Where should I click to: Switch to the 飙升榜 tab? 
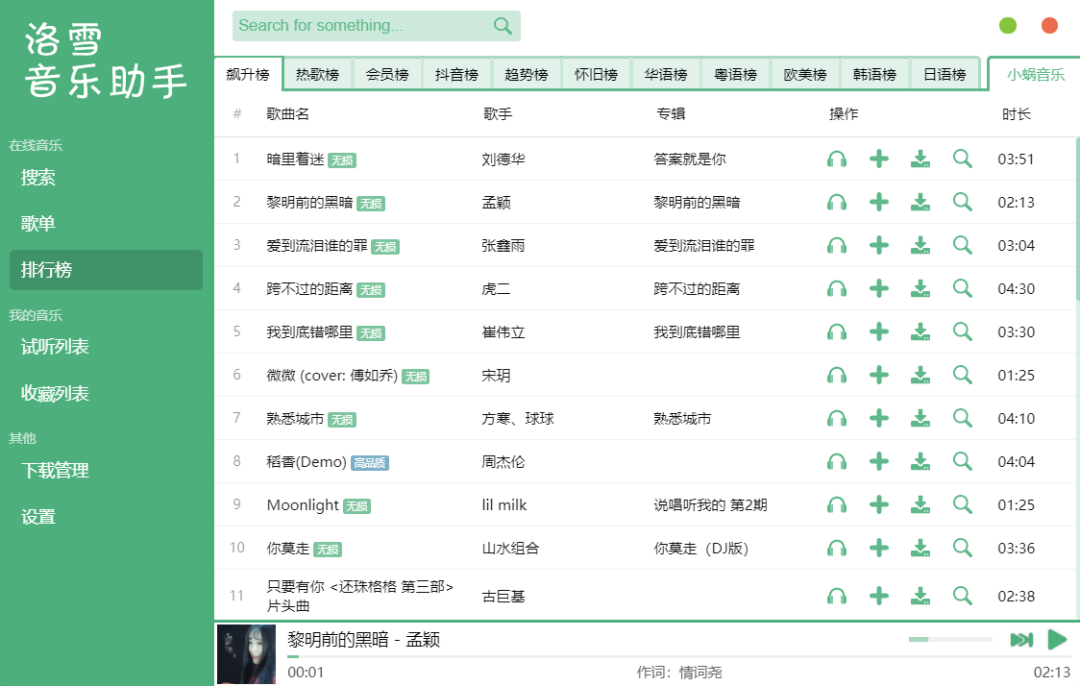[x=248, y=74]
